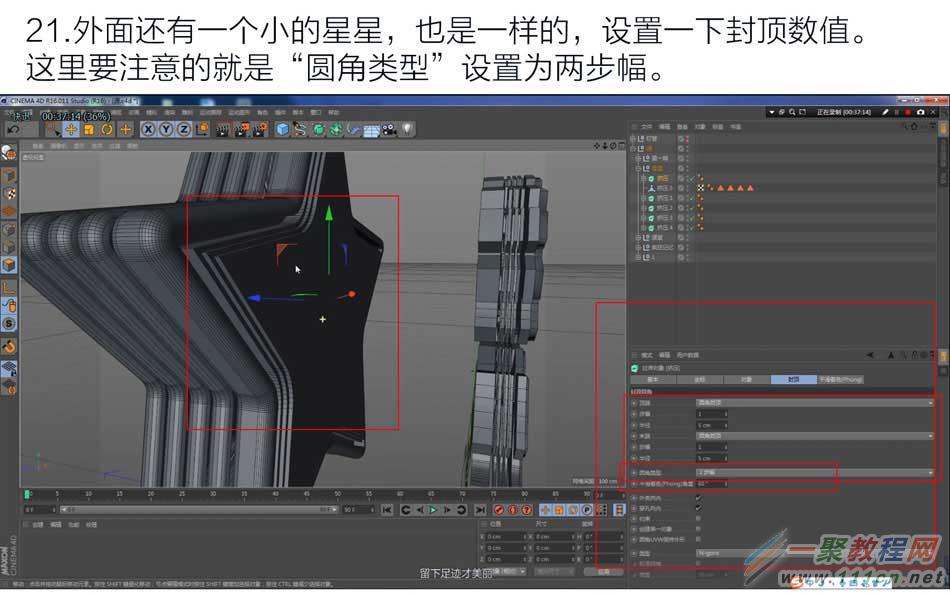Click go to end of timeline button
The height and width of the screenshot is (595, 950).
click(480, 510)
